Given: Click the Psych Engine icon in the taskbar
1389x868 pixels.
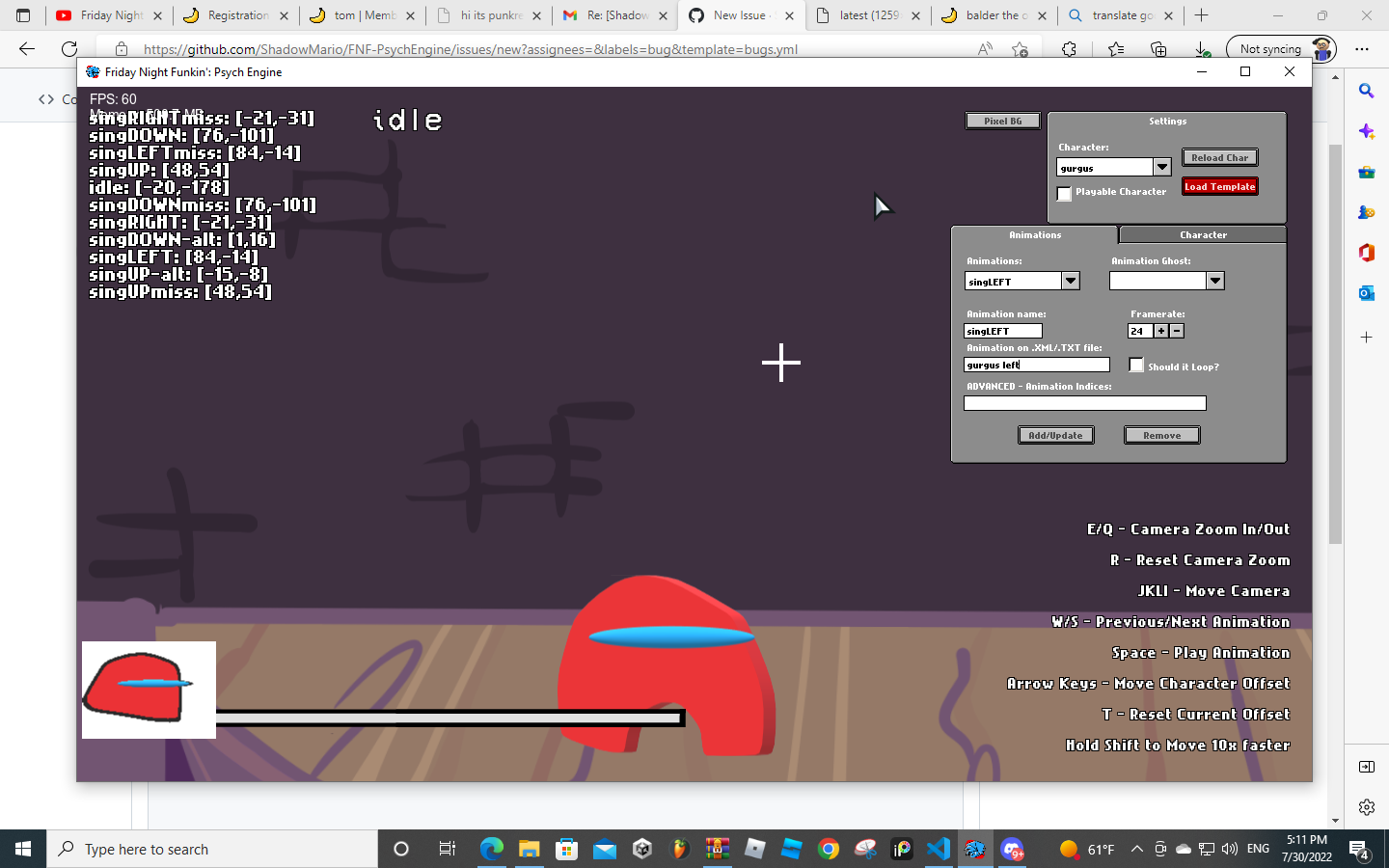Looking at the screenshot, I should (975, 849).
